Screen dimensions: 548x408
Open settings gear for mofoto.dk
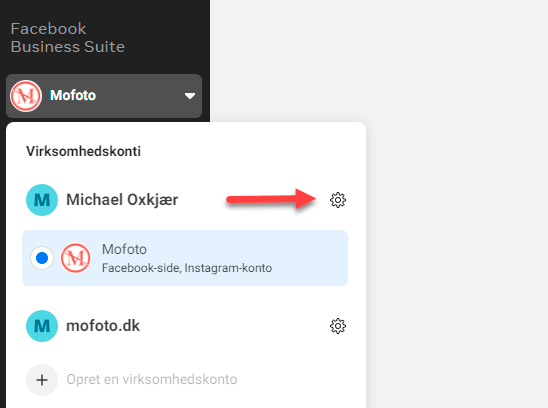click(338, 326)
